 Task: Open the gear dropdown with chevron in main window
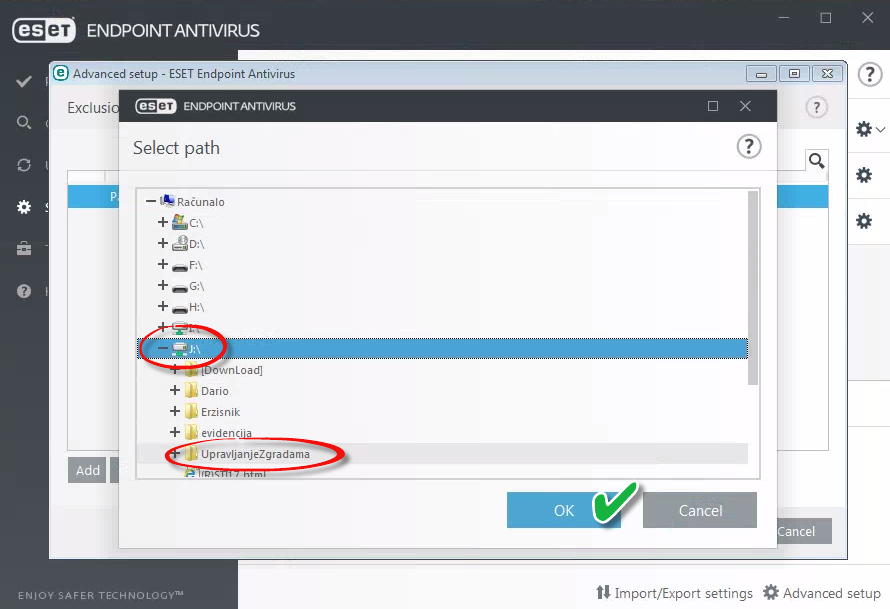tap(870, 129)
